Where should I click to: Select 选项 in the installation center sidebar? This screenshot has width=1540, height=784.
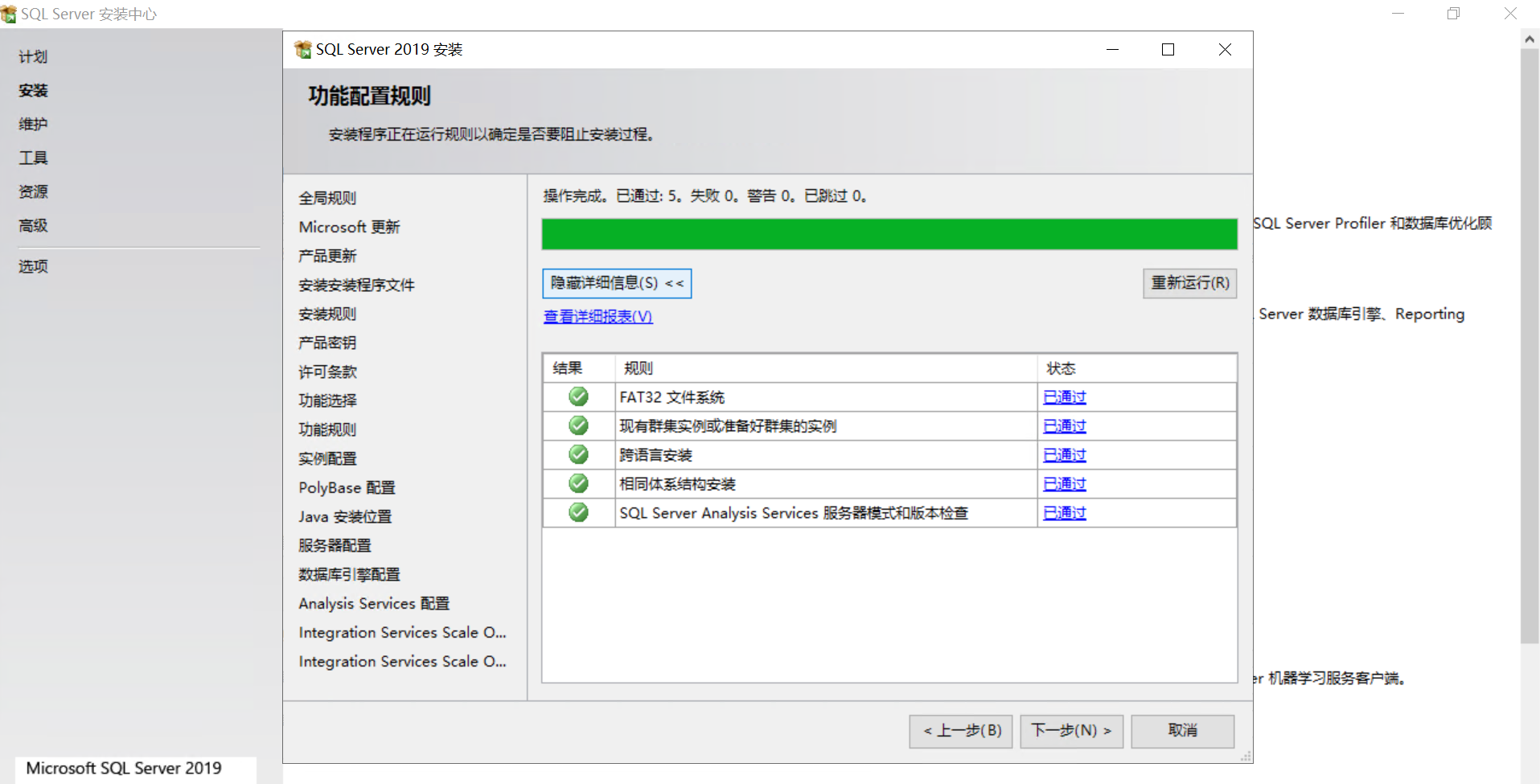[x=33, y=267]
